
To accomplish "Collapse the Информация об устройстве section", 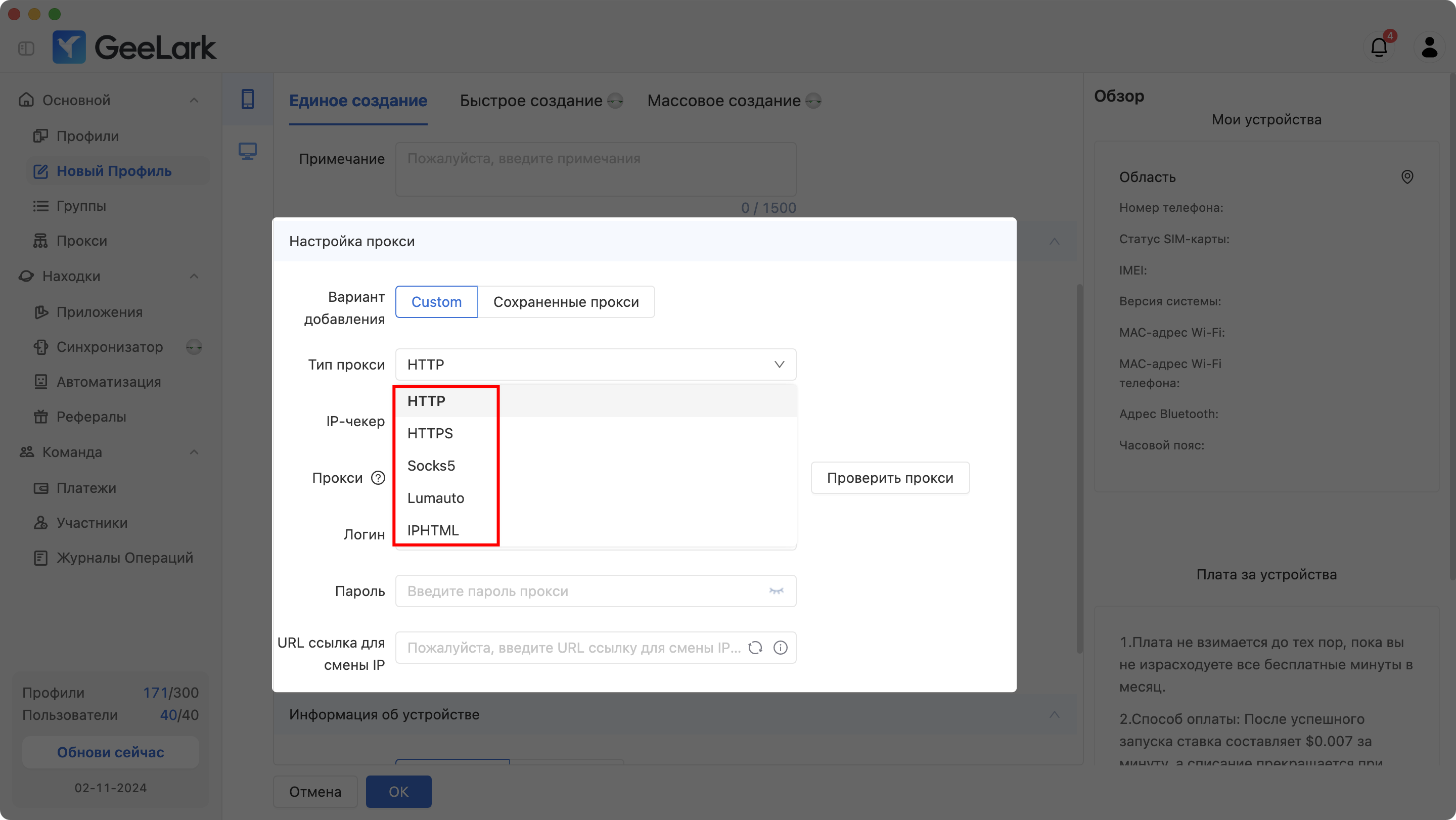I will (1054, 715).
